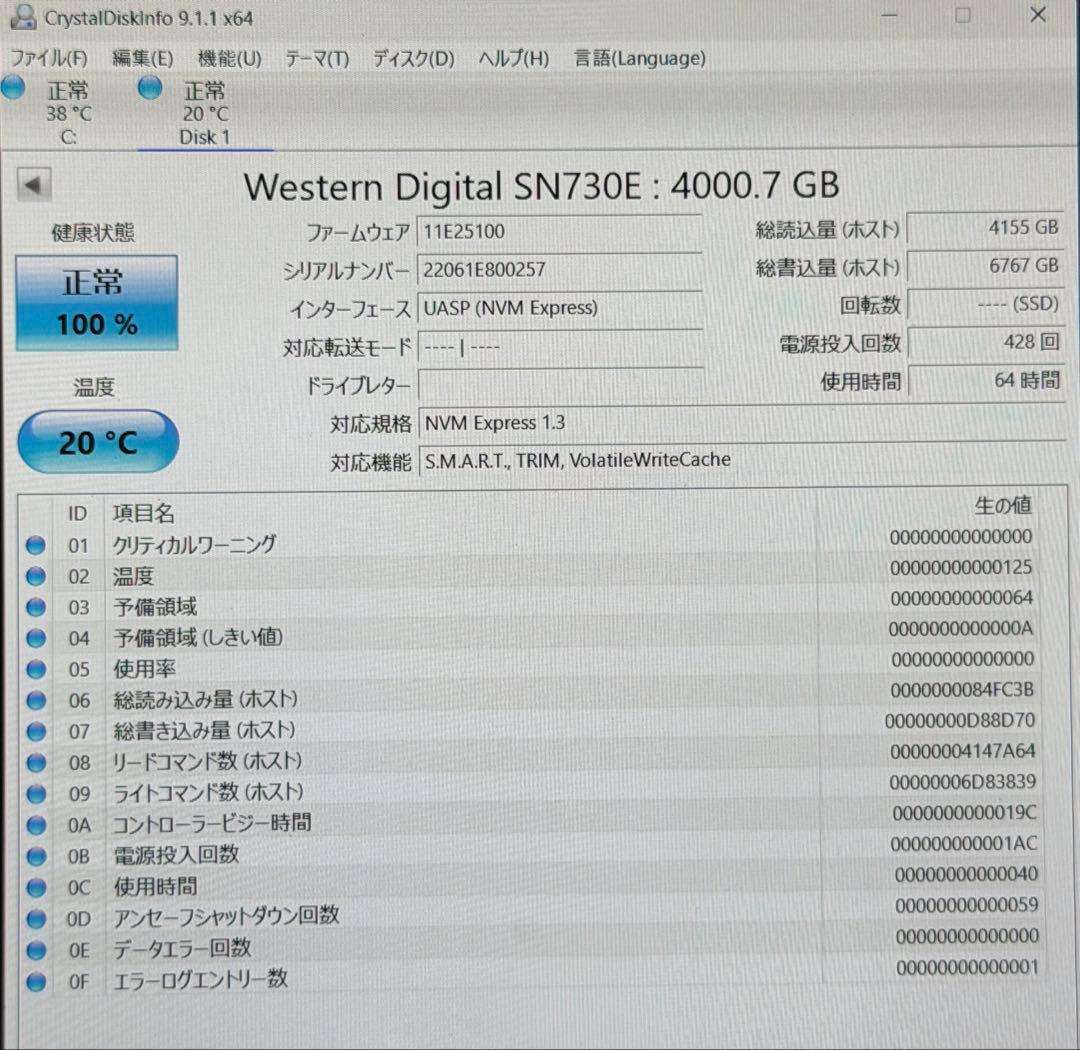Go to previous disk with left arrow
This screenshot has width=1080, height=1050.
pos(34,185)
